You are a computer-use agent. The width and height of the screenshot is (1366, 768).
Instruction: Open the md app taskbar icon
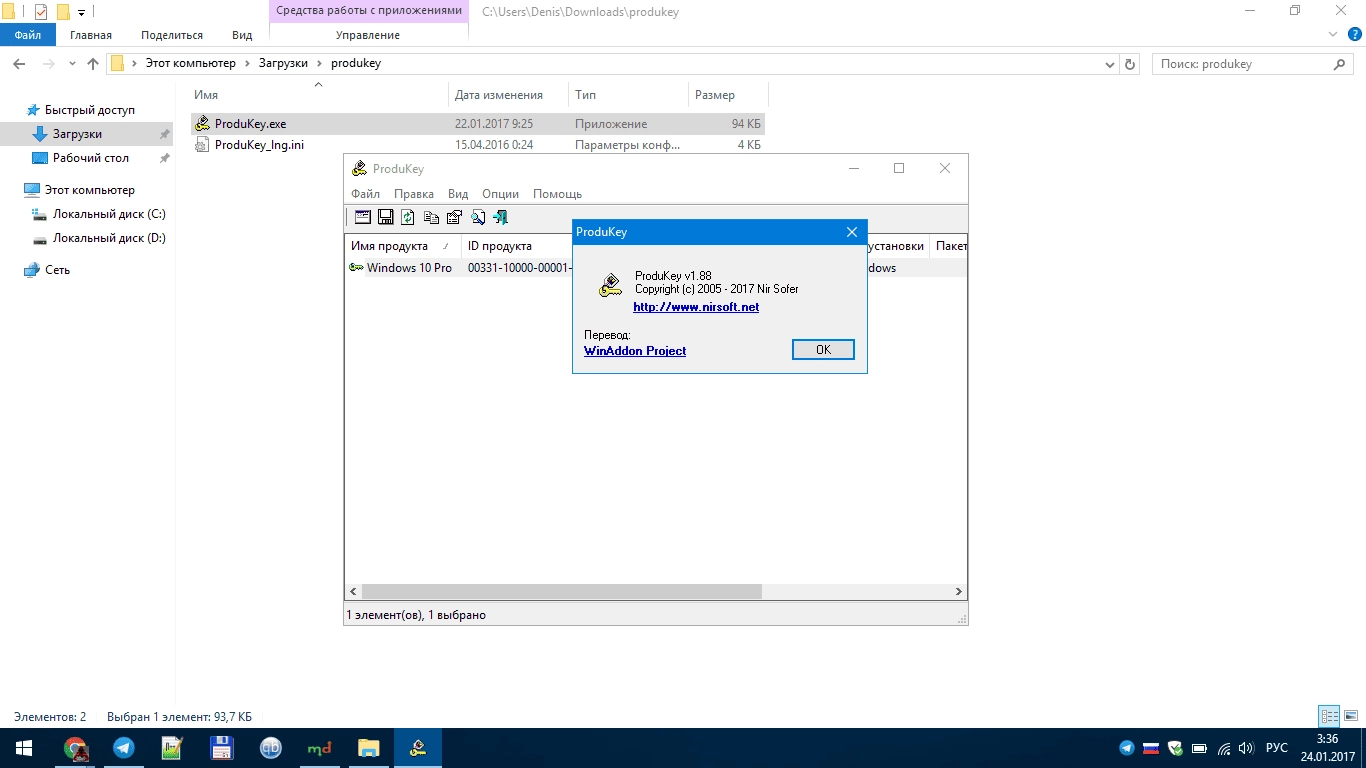(x=320, y=748)
